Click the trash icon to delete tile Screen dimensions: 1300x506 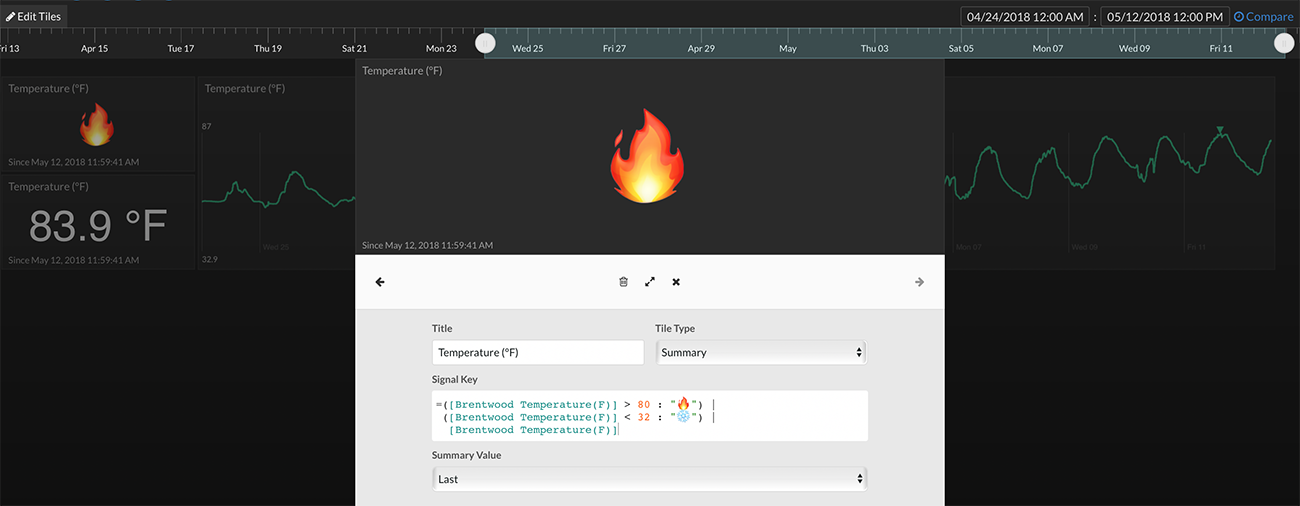point(623,282)
